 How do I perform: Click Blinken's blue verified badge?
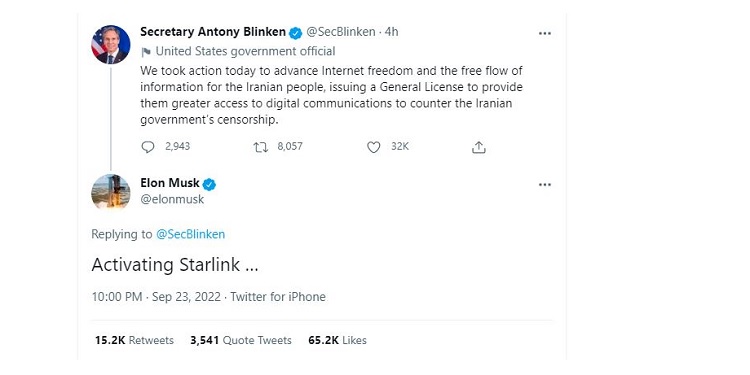coord(296,33)
